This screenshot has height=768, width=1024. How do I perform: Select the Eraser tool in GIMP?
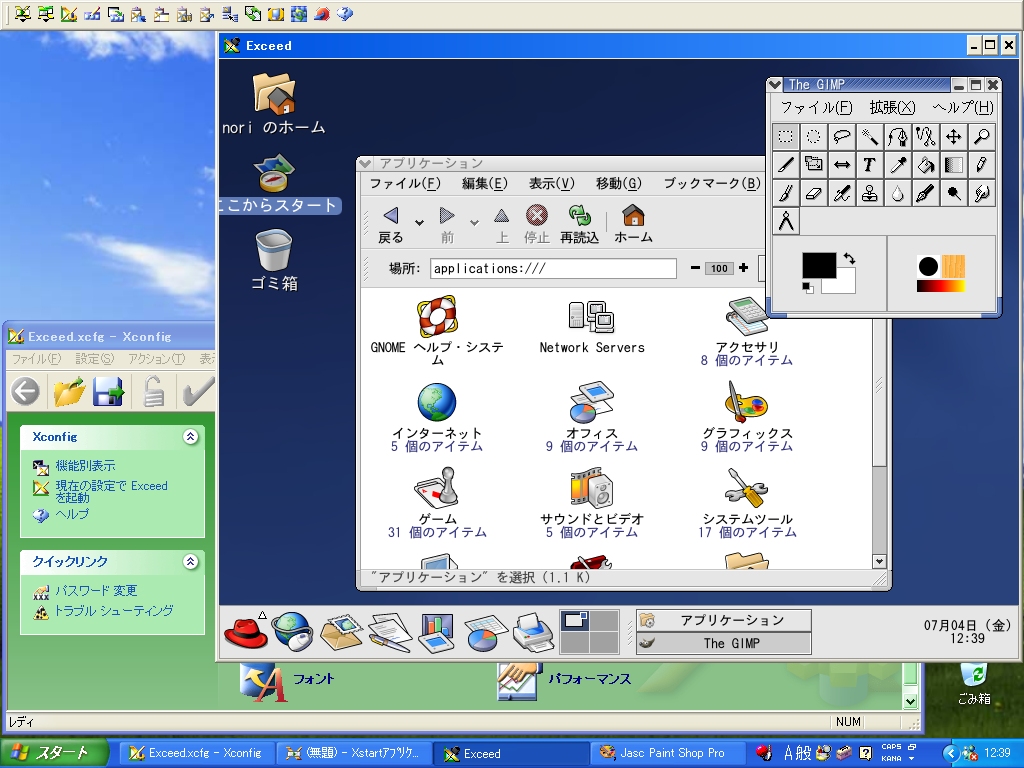(x=814, y=193)
